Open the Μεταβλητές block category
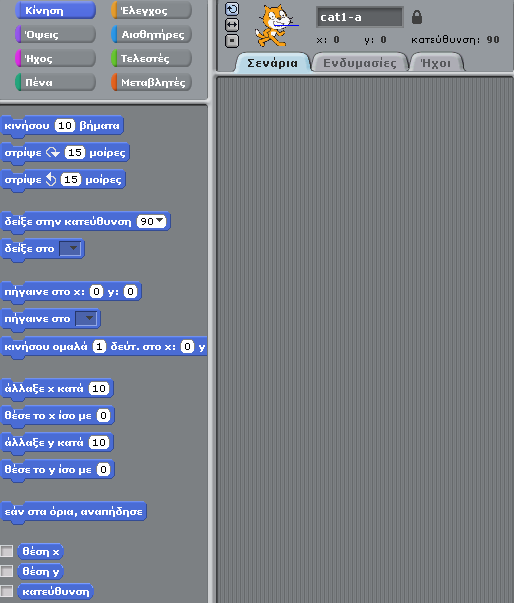This screenshot has width=514, height=603. click(151, 82)
